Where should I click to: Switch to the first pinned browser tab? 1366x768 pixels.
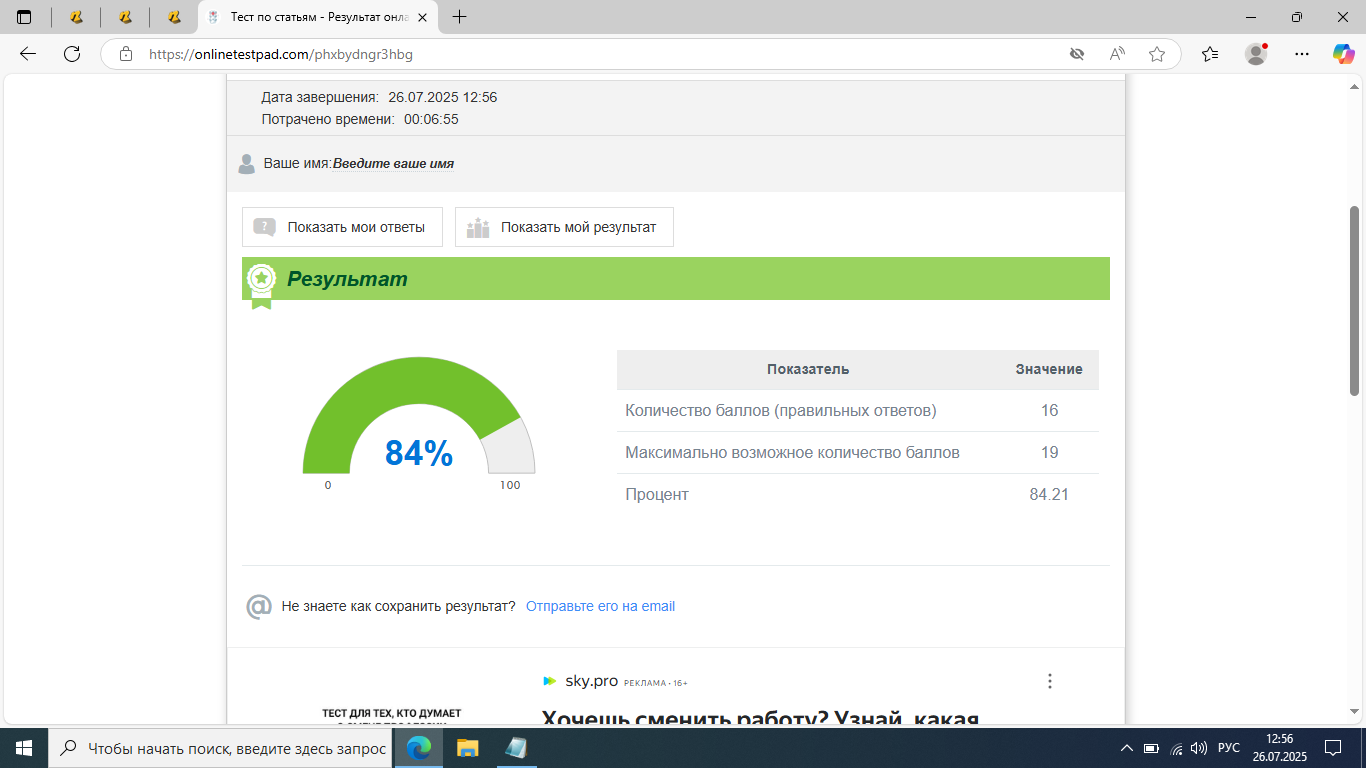click(x=76, y=17)
